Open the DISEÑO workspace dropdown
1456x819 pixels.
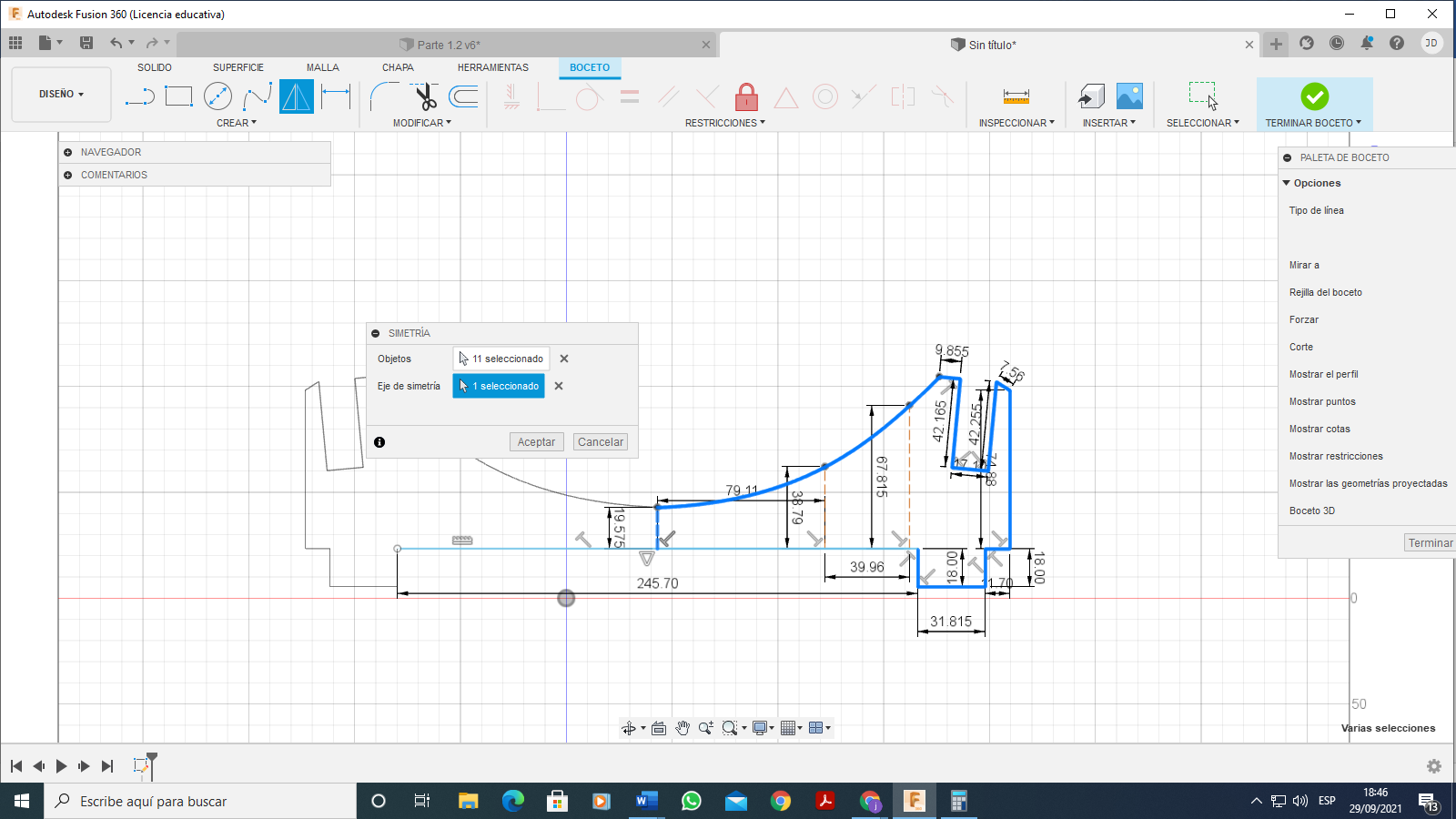[x=61, y=95]
